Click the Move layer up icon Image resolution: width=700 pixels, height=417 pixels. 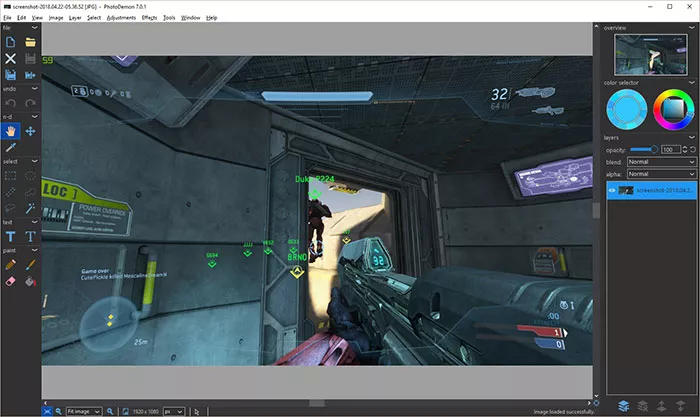coord(661,406)
